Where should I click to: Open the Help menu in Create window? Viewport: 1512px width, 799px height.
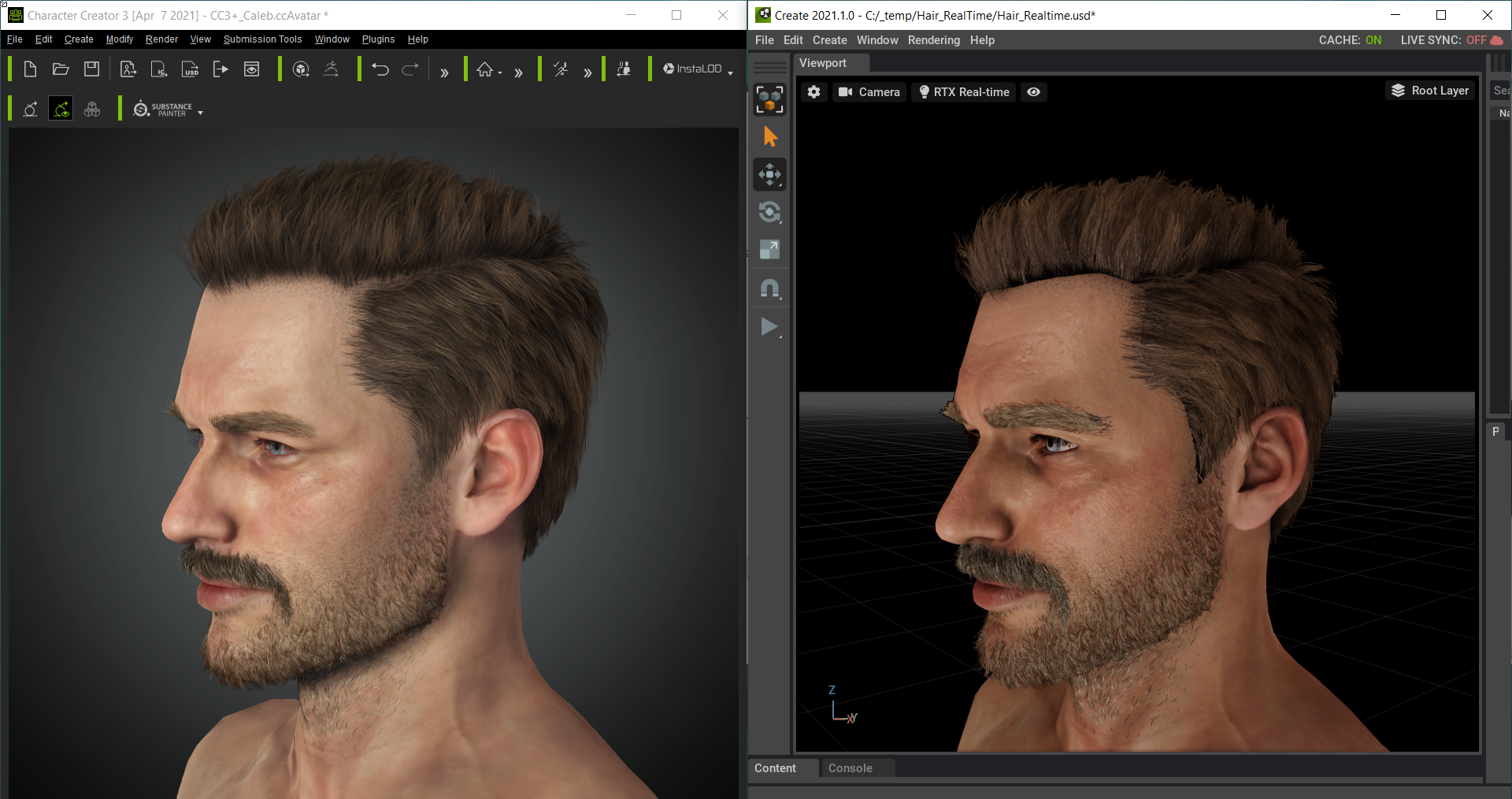click(x=982, y=40)
